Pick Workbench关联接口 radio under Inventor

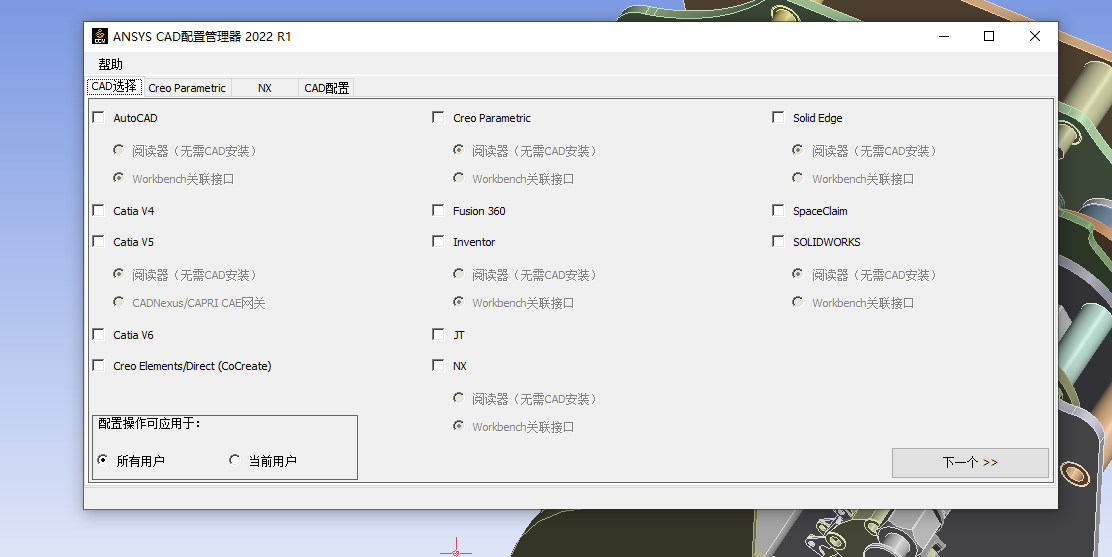click(x=459, y=302)
